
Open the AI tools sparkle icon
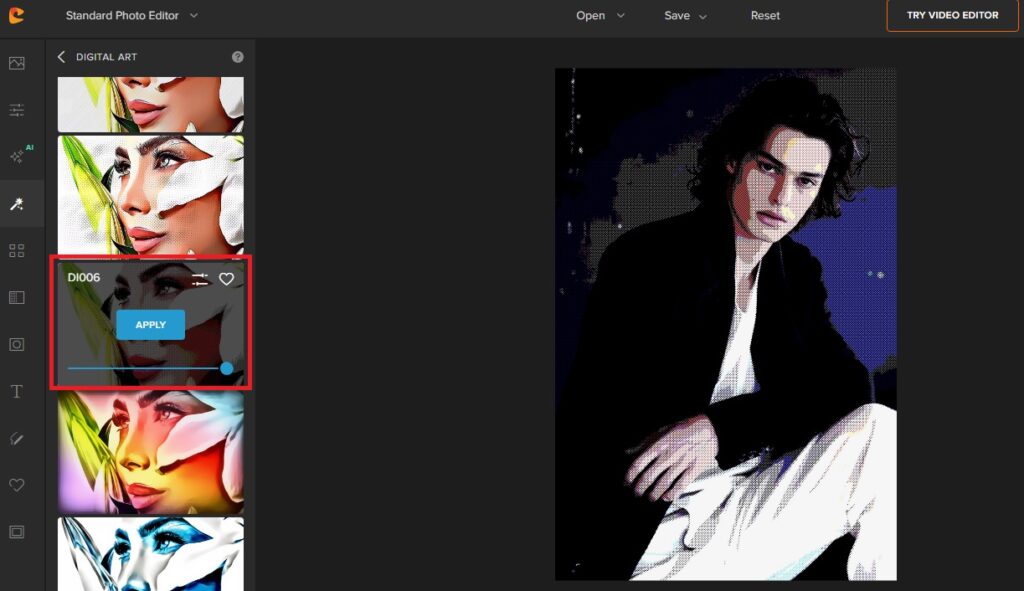point(17,157)
